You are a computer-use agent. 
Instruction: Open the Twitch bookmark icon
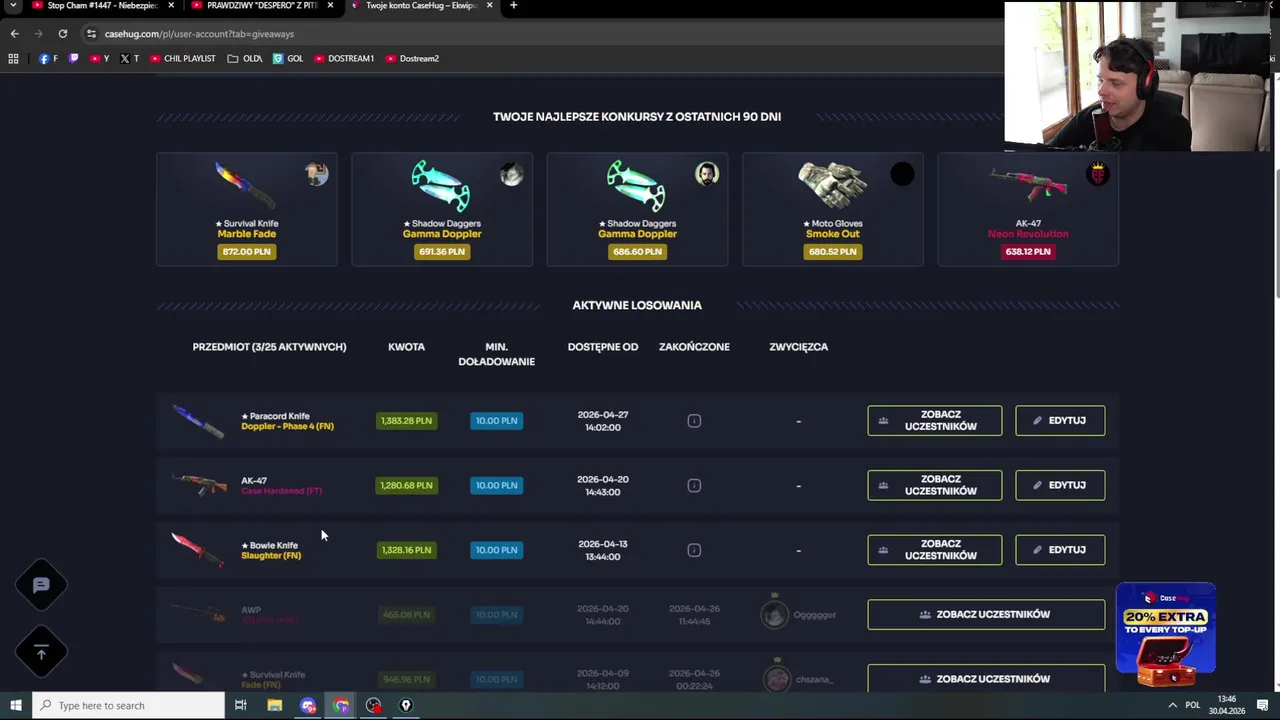73,58
